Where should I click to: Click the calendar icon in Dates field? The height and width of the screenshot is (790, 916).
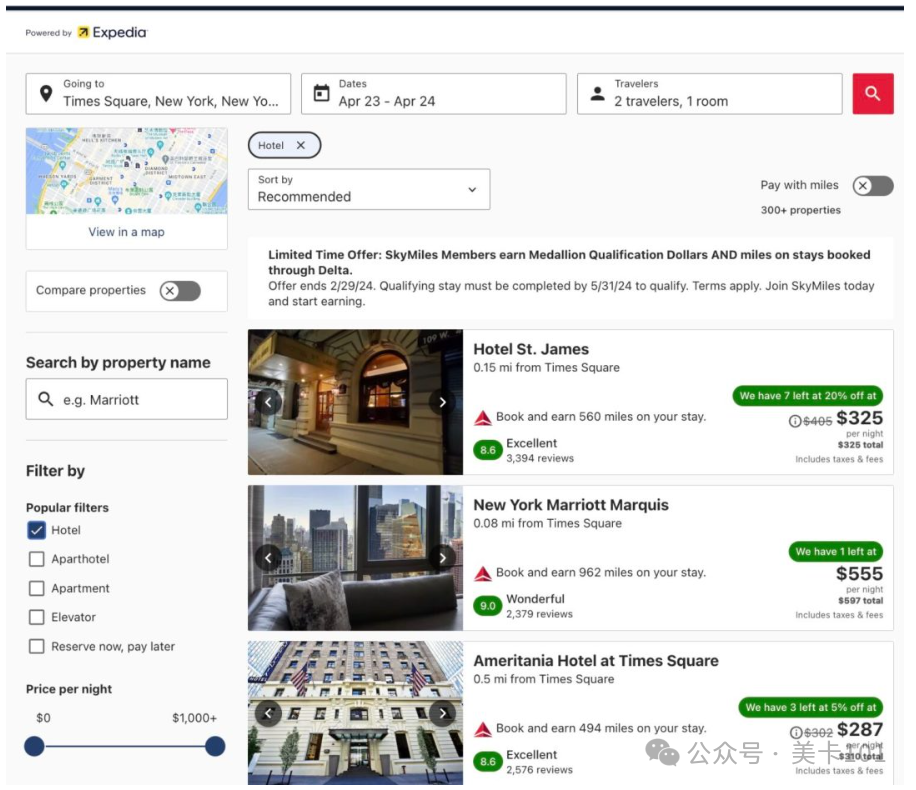321,93
